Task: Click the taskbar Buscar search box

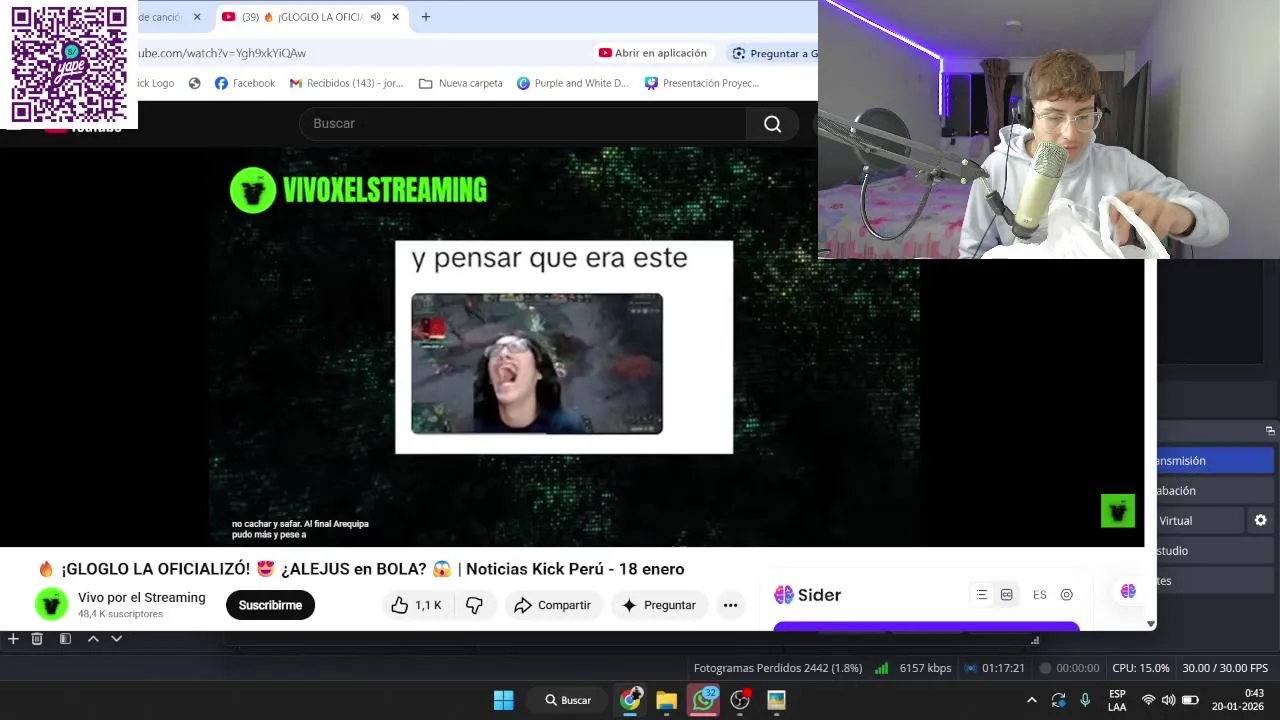Action: 567,700
